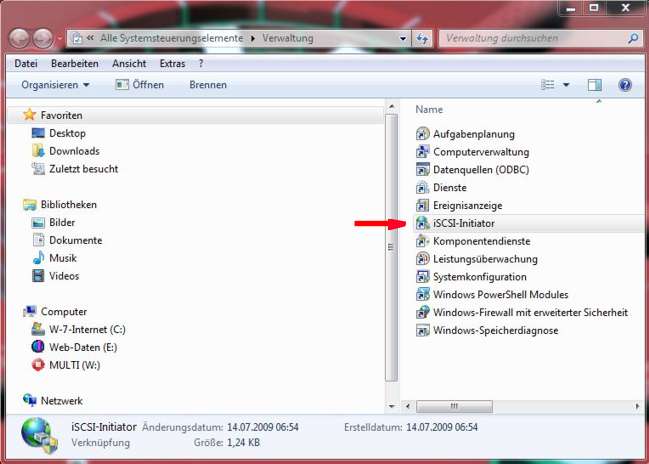Click the Bilder library icon
The height and width of the screenshot is (464, 649).
pos(38,222)
